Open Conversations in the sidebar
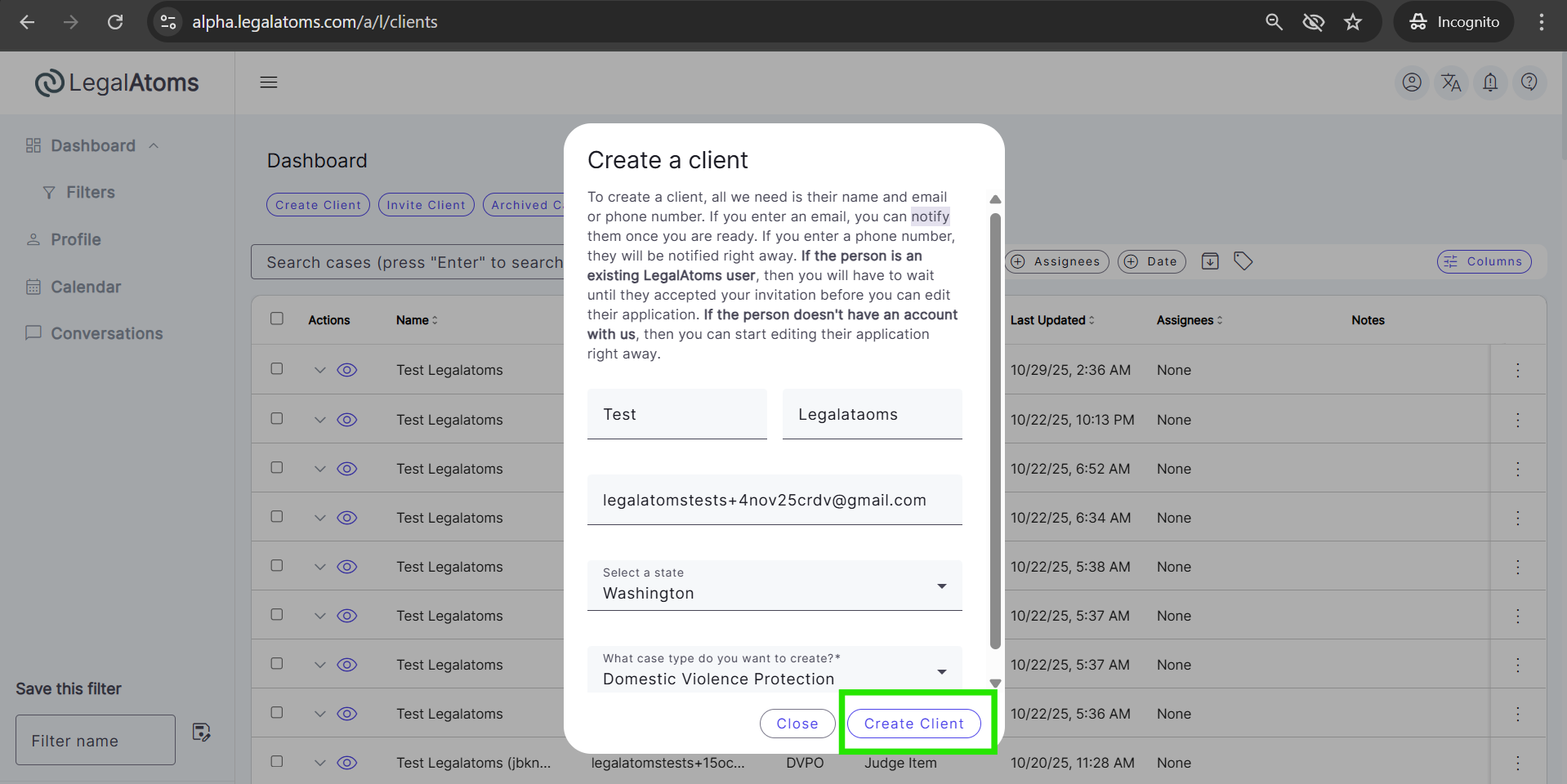1567x784 pixels. [106, 333]
